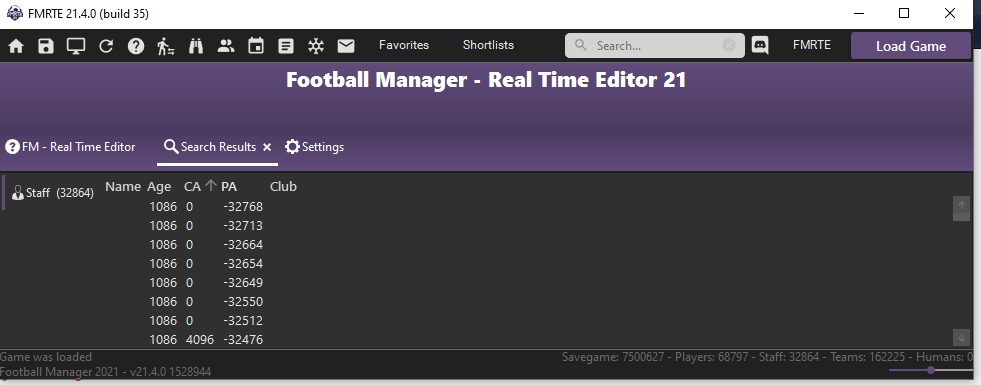Click the CA value 4096
Viewport: 981px width, 385px height.
200,340
